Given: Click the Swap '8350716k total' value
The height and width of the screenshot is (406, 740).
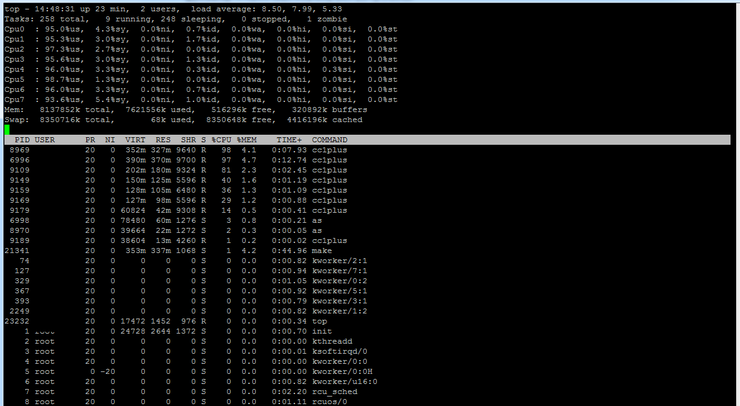Looking at the screenshot, I should 76,120.
